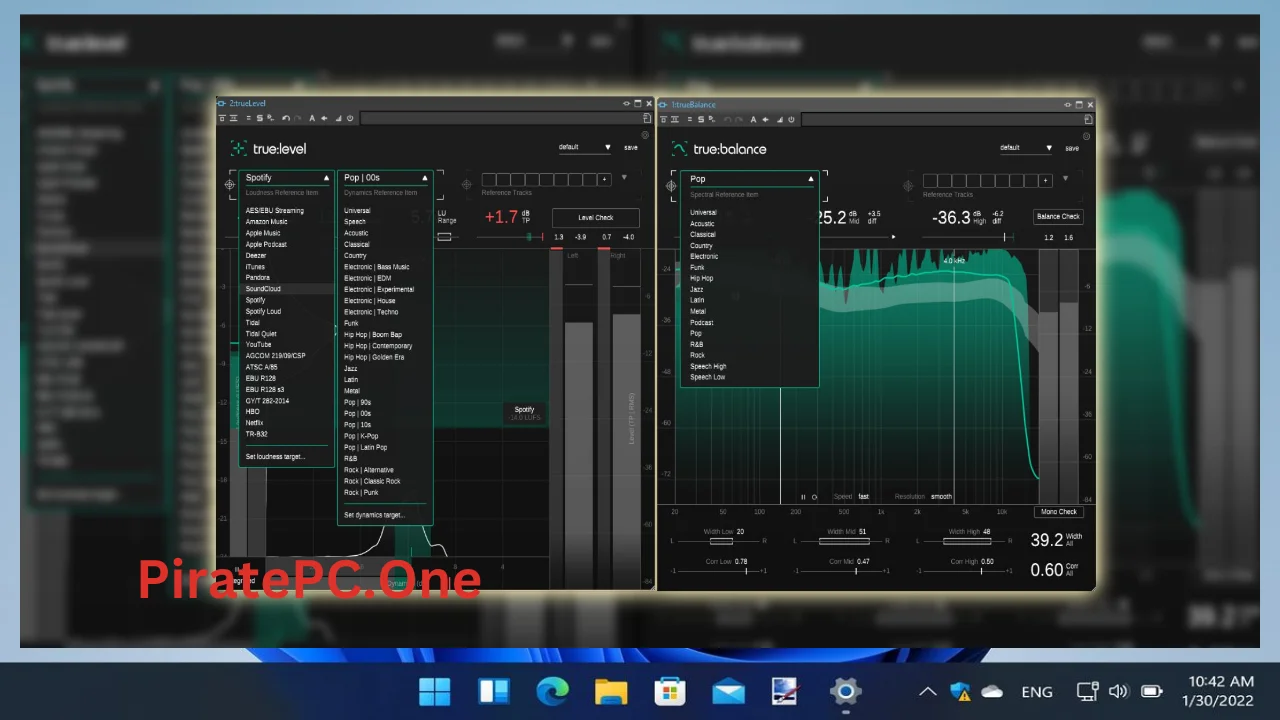Toggle bypass power icon in trueBalance toolbar
1280x720 pixels.
point(791,119)
